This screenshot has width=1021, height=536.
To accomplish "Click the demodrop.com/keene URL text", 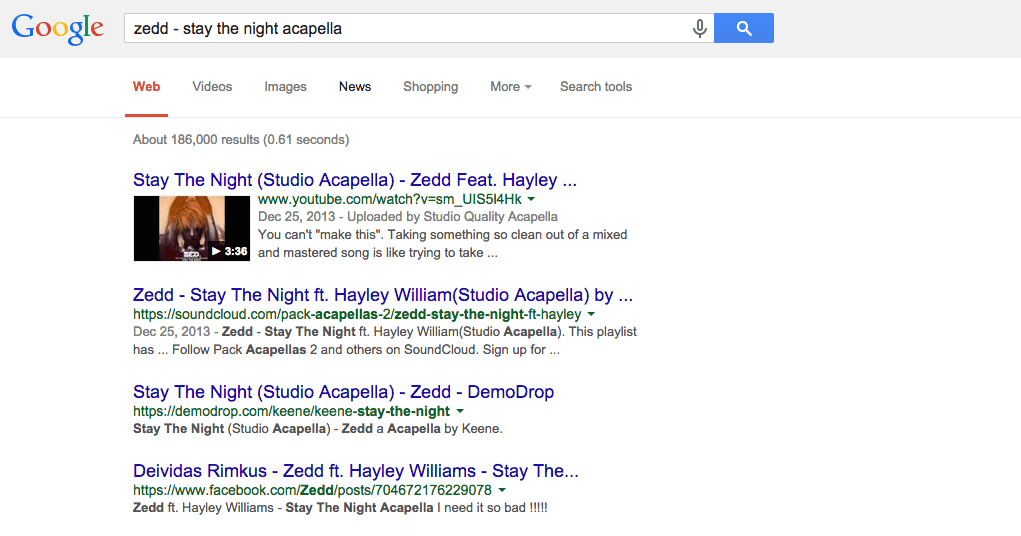I will click(291, 412).
